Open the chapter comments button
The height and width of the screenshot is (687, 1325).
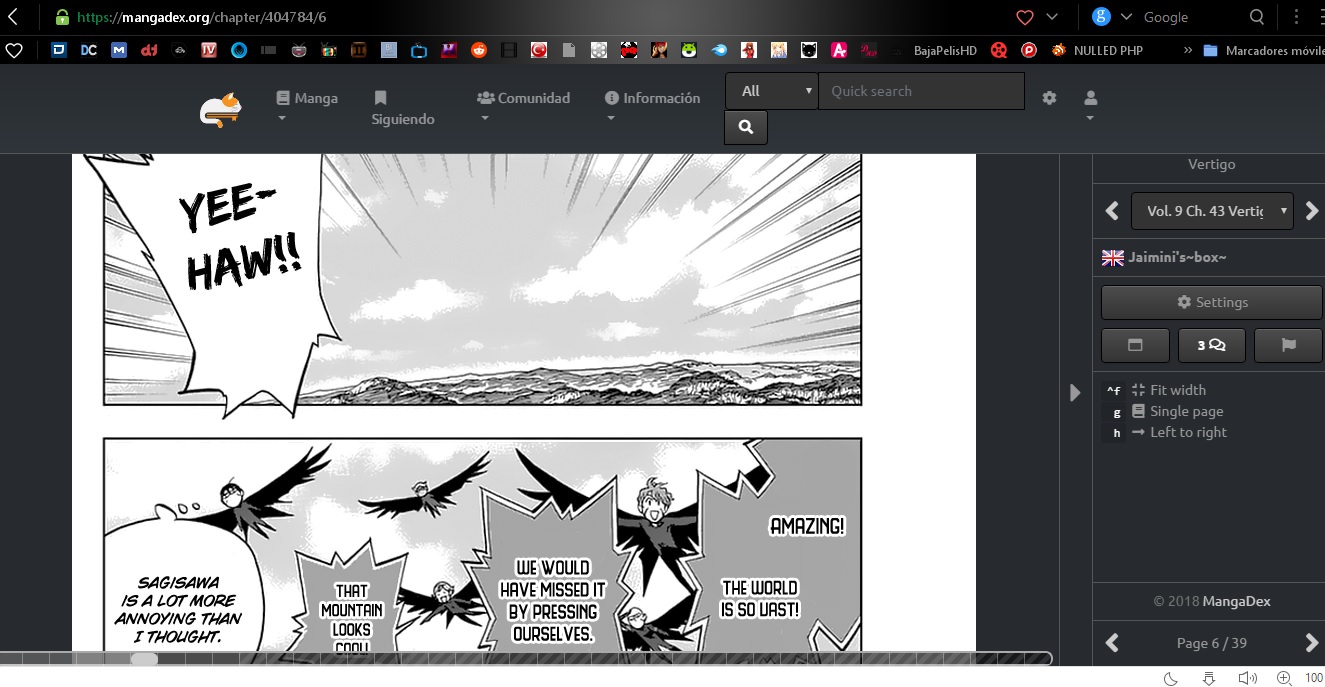(x=1211, y=345)
